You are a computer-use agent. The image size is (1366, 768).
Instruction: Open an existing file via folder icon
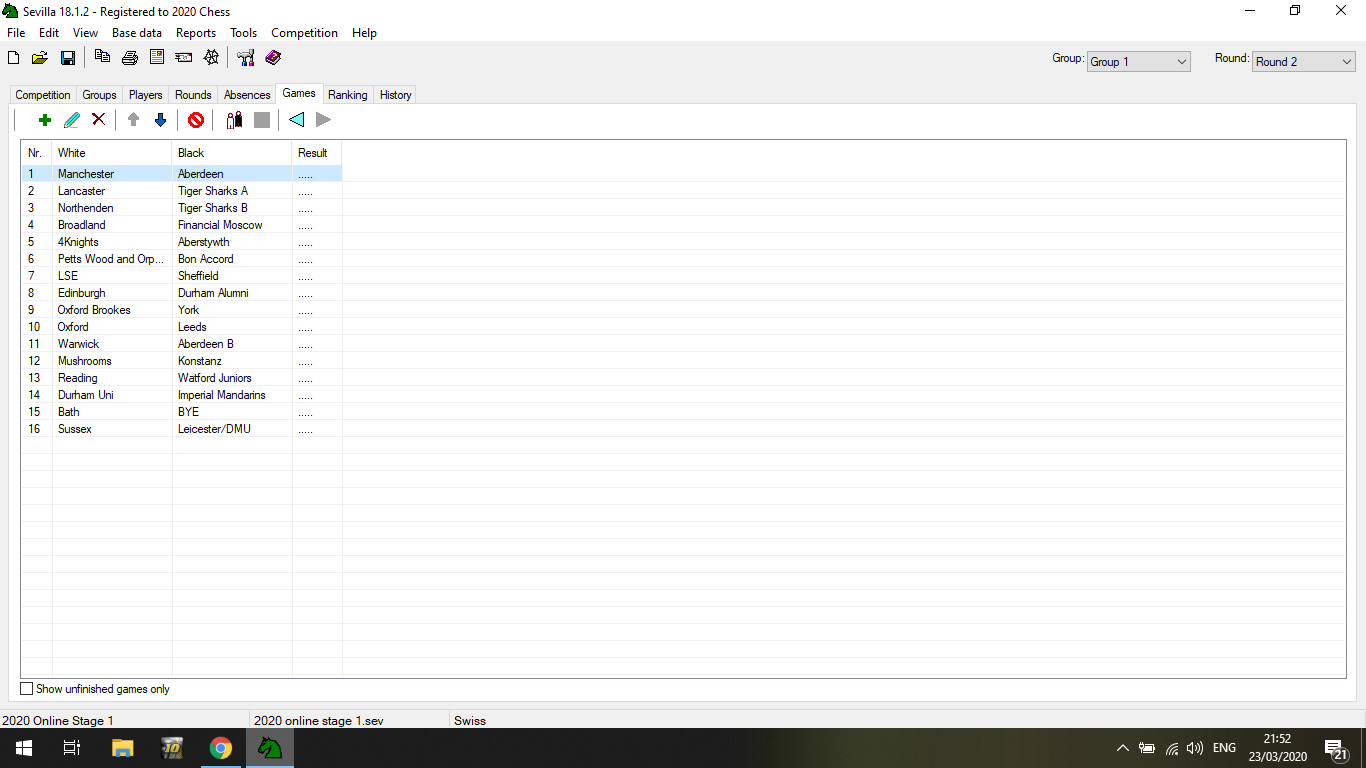(40, 58)
